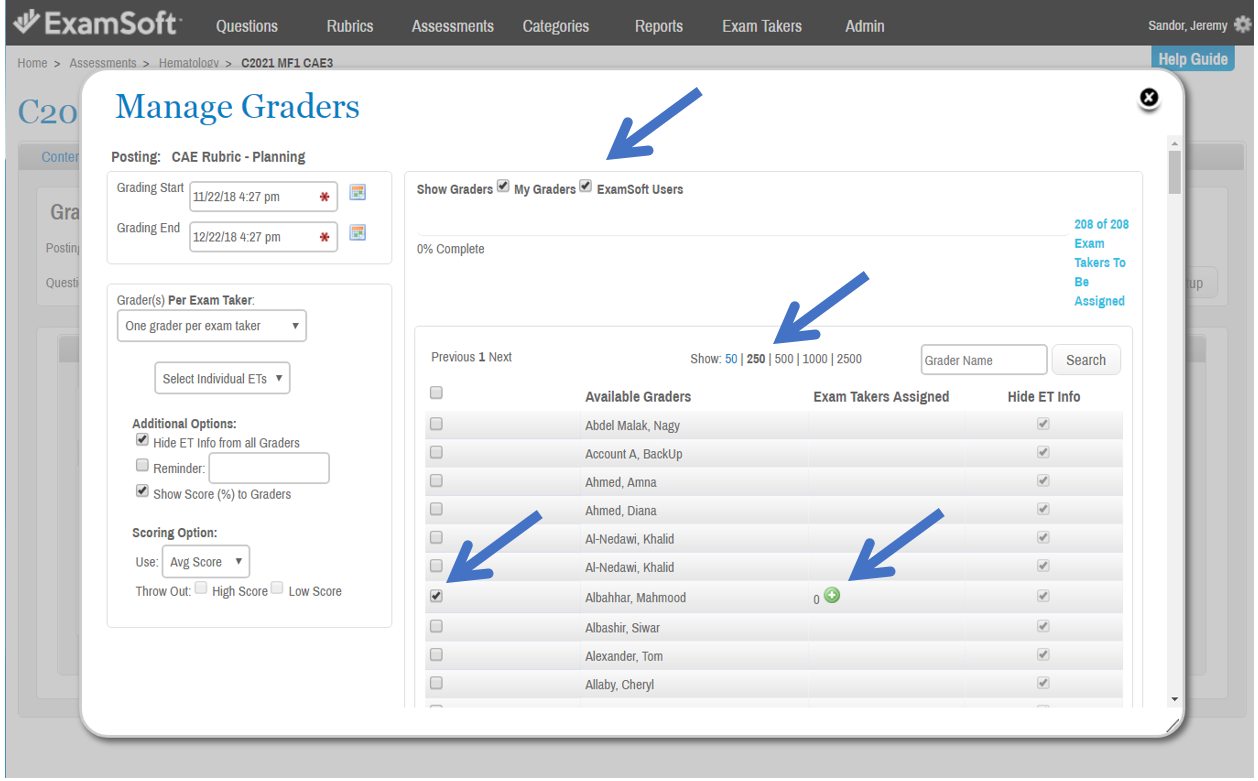Select checkbox for Alexander, Tom

coord(436,655)
